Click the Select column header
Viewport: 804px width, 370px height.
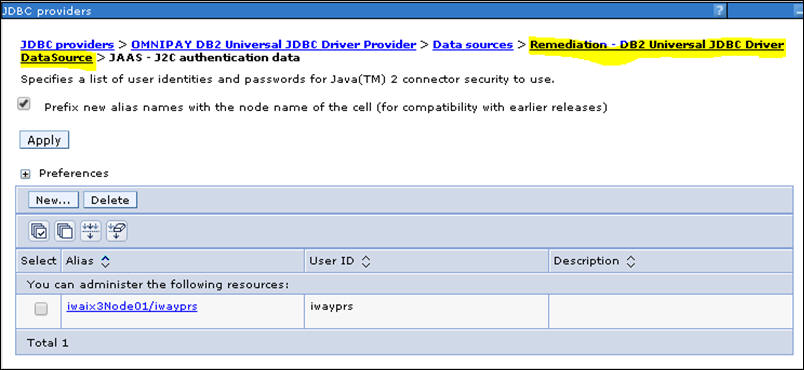(x=38, y=261)
